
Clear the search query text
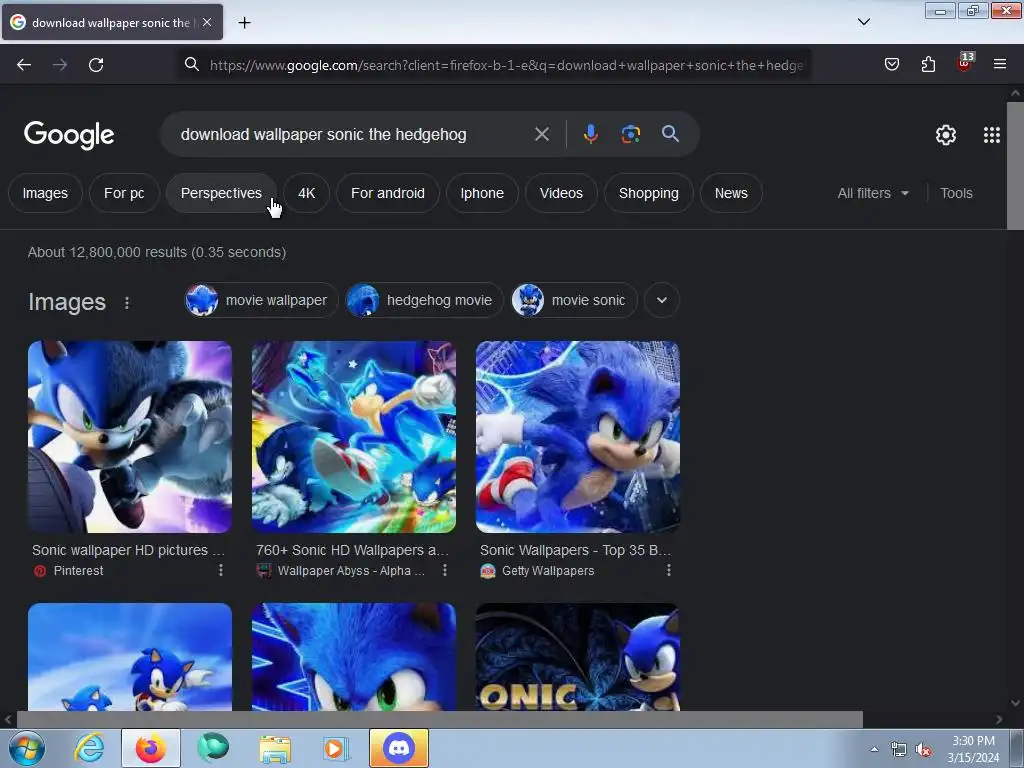pyautogui.click(x=541, y=135)
